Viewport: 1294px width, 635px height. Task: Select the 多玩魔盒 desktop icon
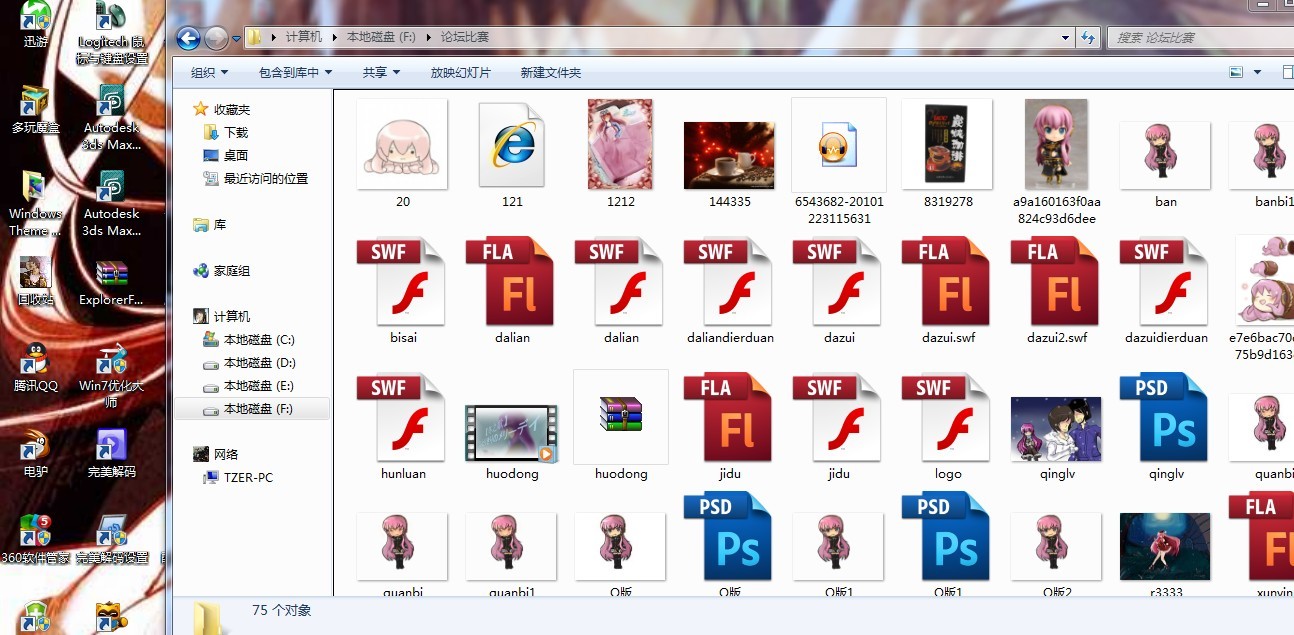point(36,110)
